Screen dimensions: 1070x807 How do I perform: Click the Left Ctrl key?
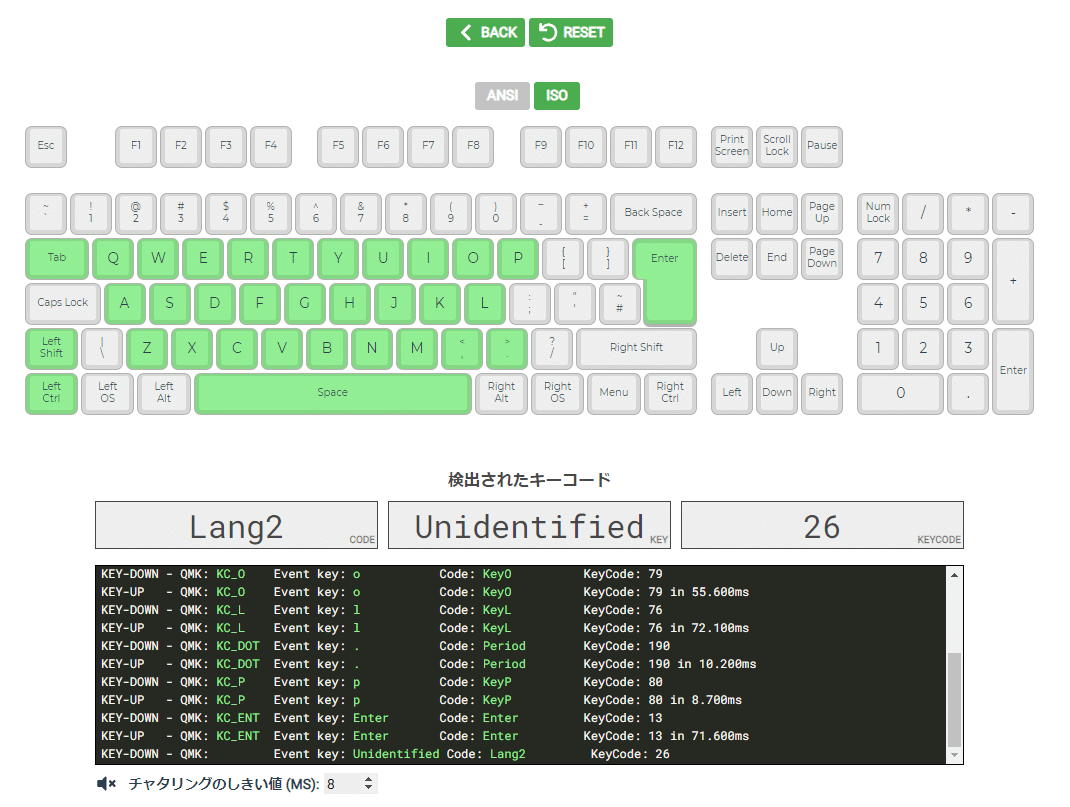point(51,393)
